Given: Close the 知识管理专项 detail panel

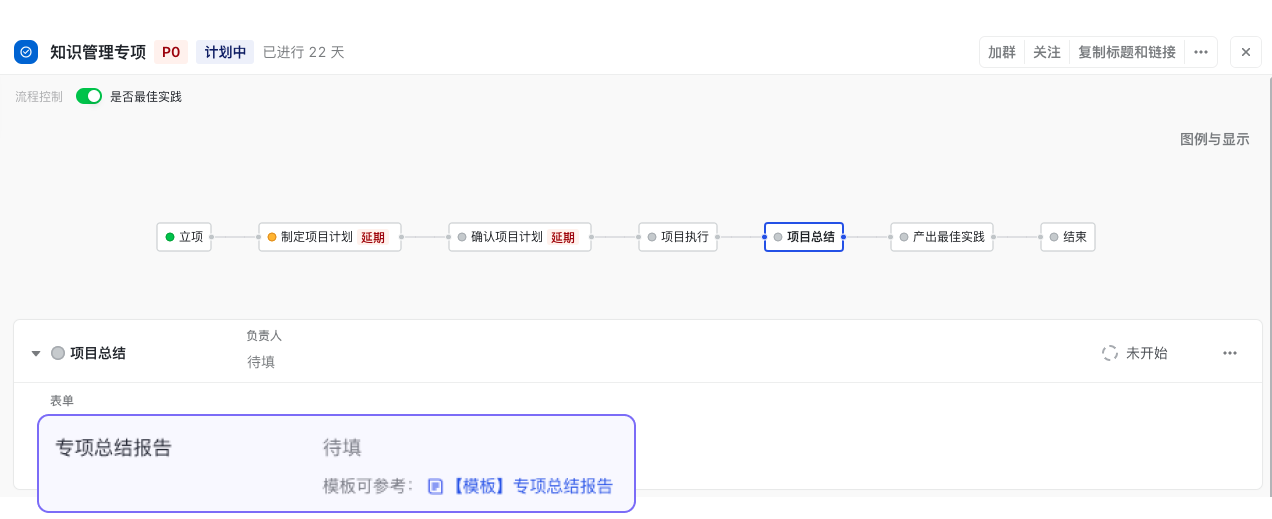Looking at the screenshot, I should coord(1245,52).
